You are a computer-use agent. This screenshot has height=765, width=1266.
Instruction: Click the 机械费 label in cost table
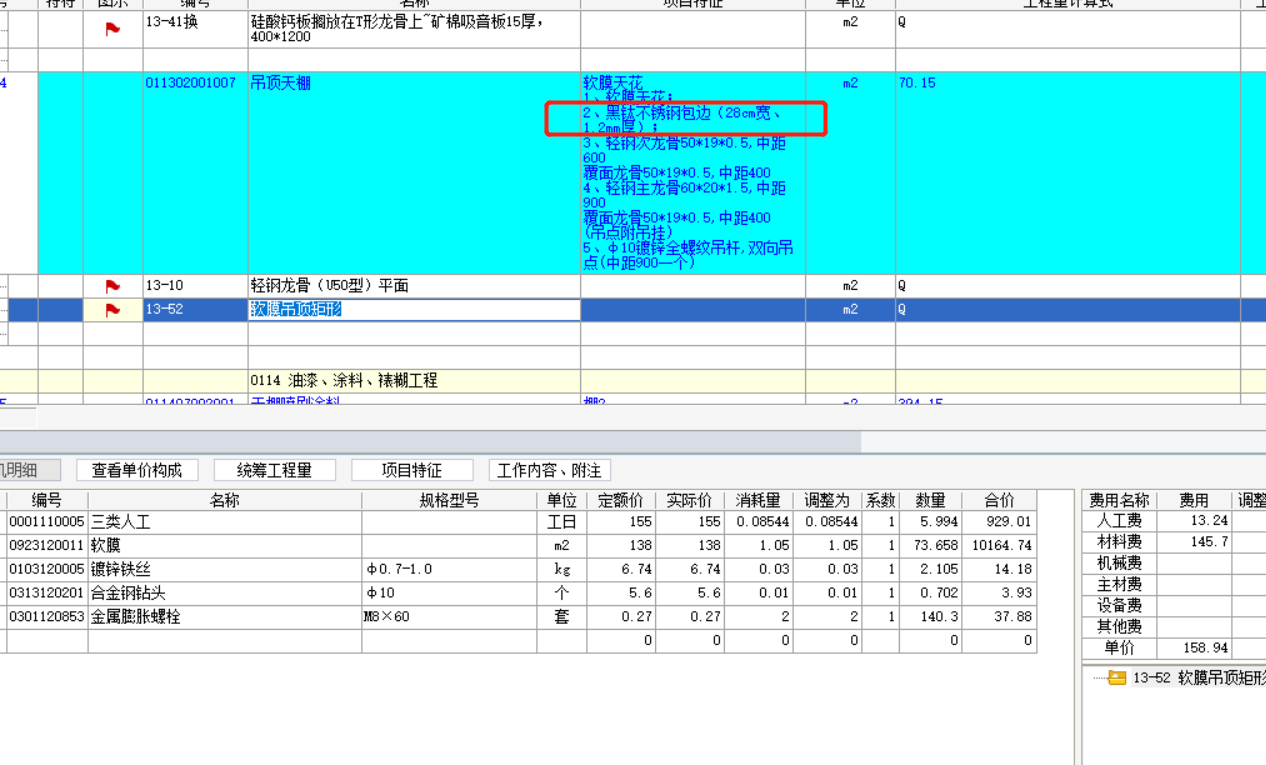1120,563
